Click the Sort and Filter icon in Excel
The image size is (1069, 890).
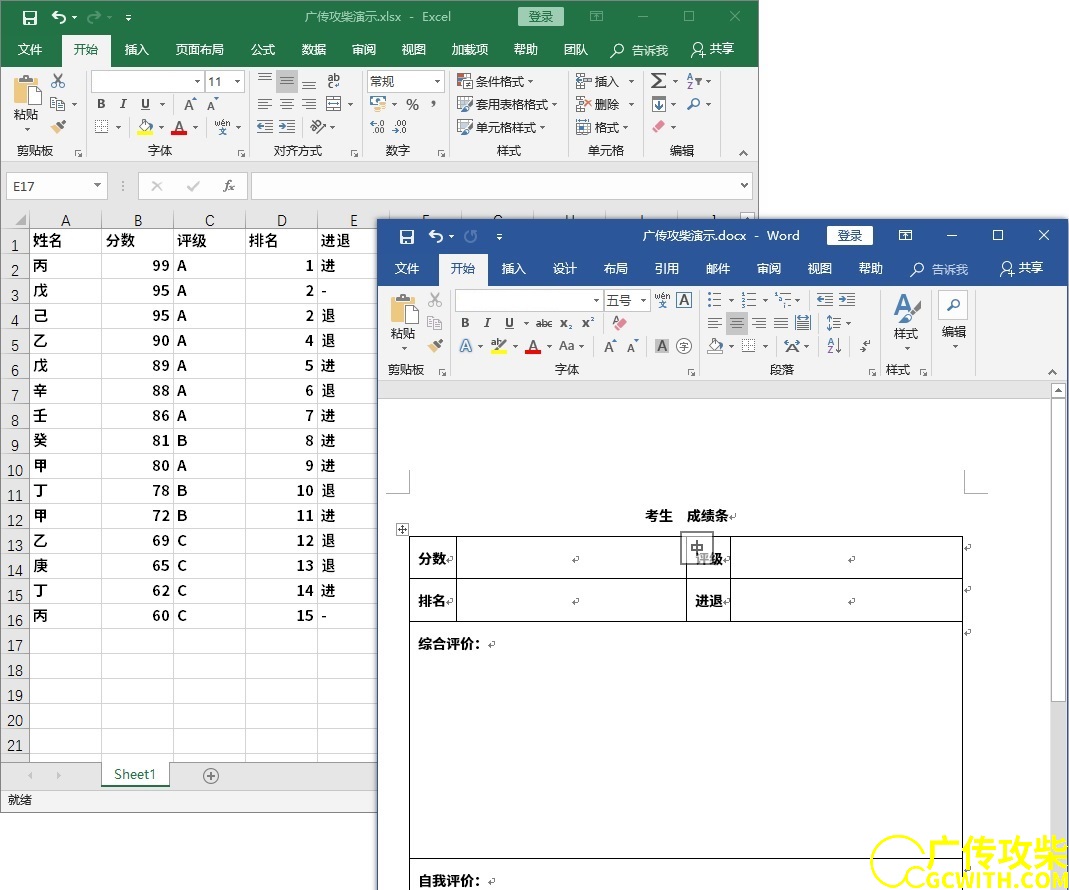(694, 81)
